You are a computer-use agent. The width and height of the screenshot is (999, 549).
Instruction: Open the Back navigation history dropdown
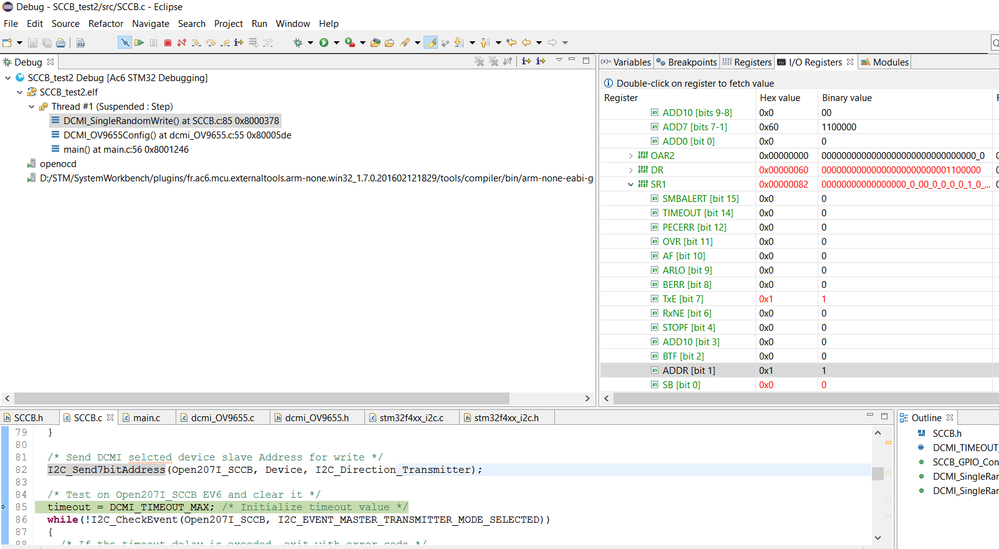(539, 43)
